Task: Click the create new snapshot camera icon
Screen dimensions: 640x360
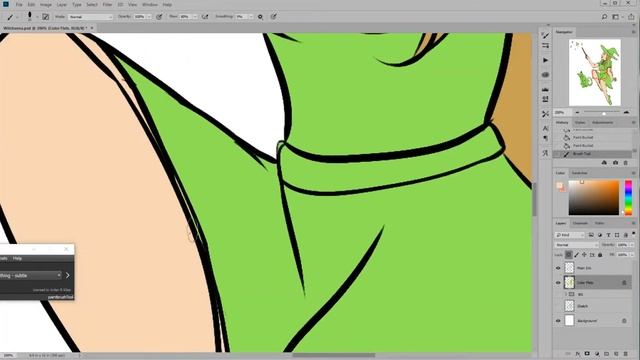Action: click(615, 163)
